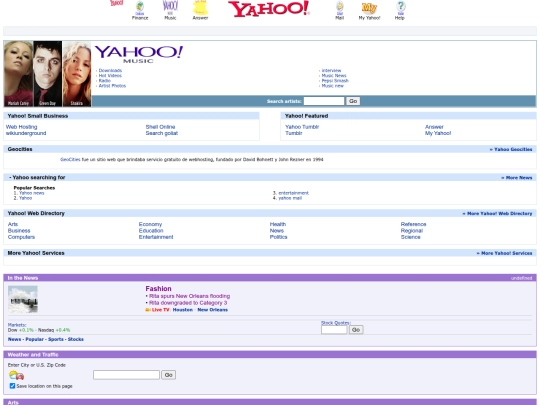Screen dimensions: 540x405
Task: Open the Radio link
Action: [x=105, y=81]
